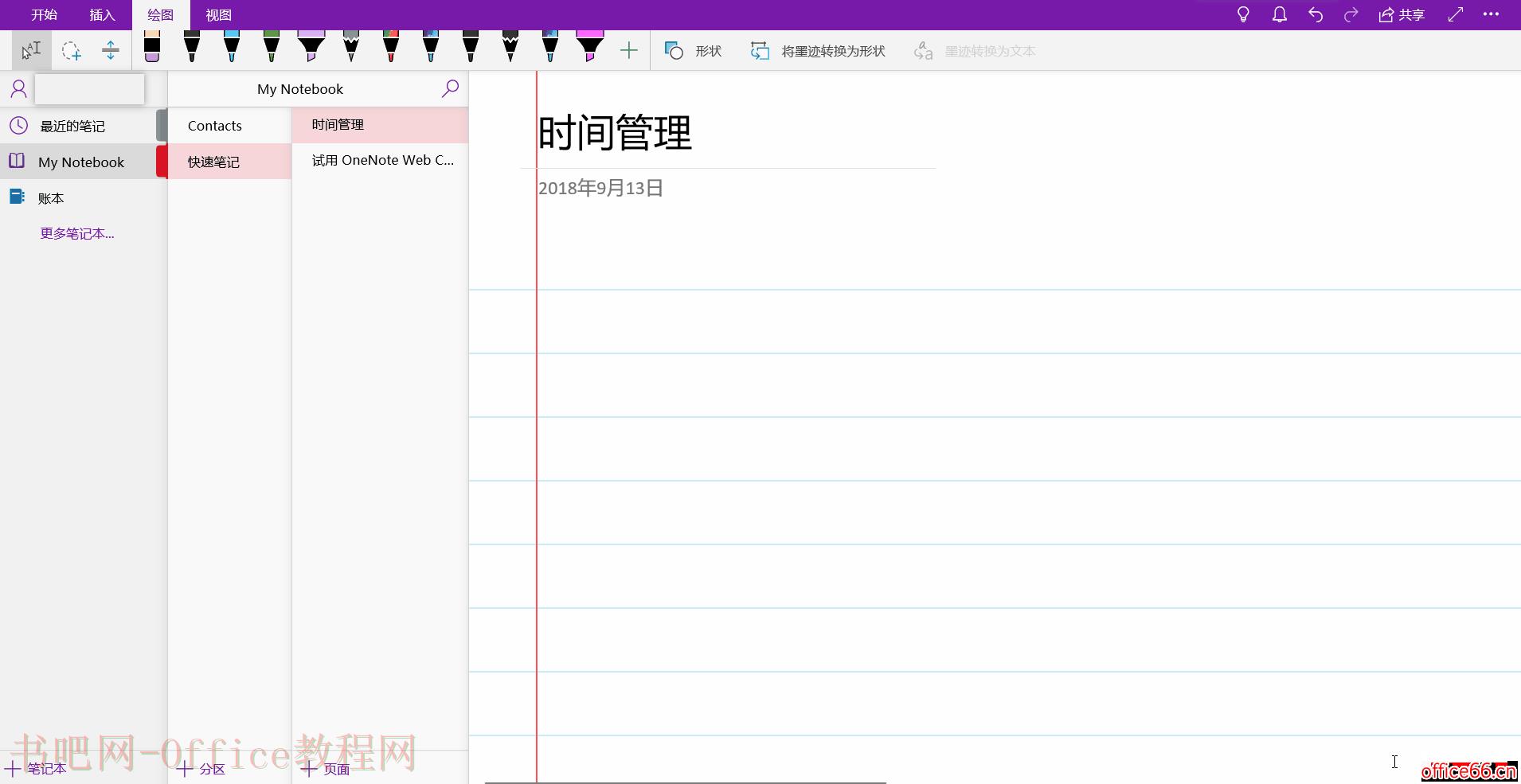Add a new page (页面)
The height and width of the screenshot is (784, 1521).
326,769
